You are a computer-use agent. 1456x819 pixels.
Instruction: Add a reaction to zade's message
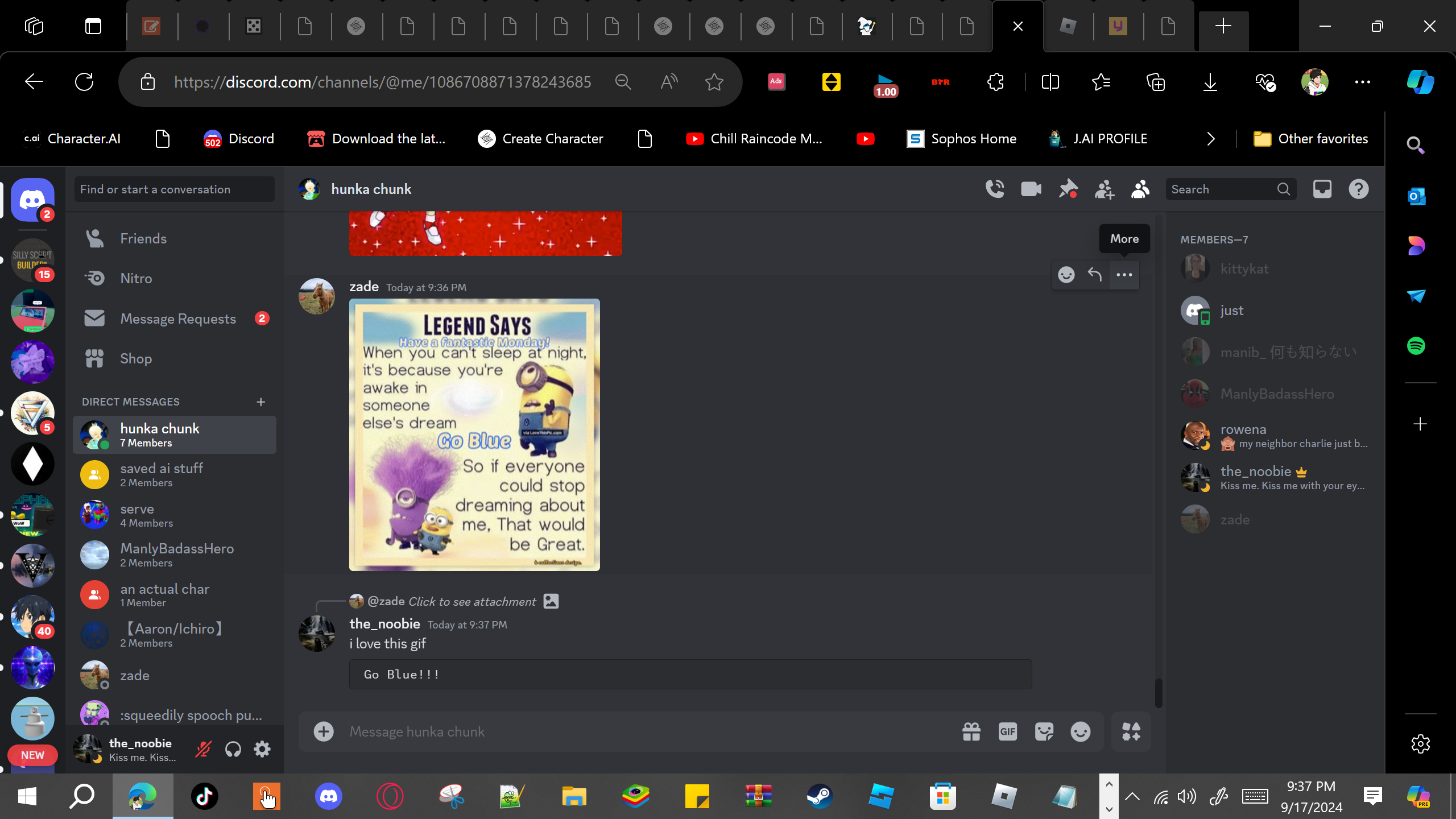click(1066, 275)
